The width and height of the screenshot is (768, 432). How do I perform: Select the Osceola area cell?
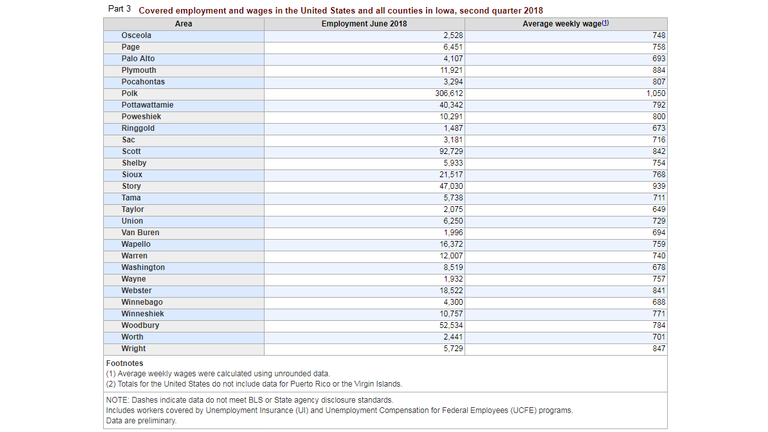point(137,35)
